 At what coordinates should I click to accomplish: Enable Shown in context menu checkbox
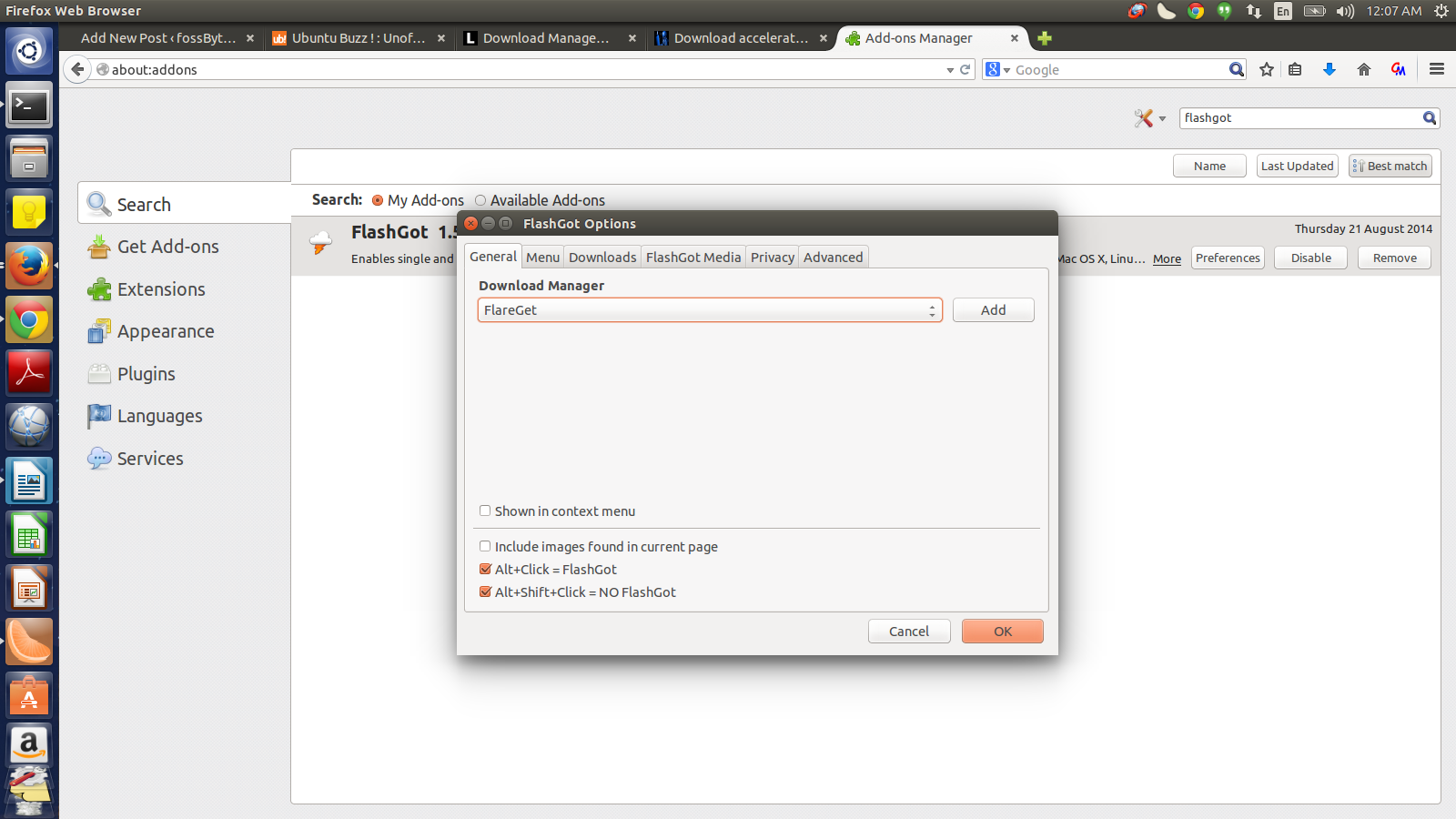(485, 511)
